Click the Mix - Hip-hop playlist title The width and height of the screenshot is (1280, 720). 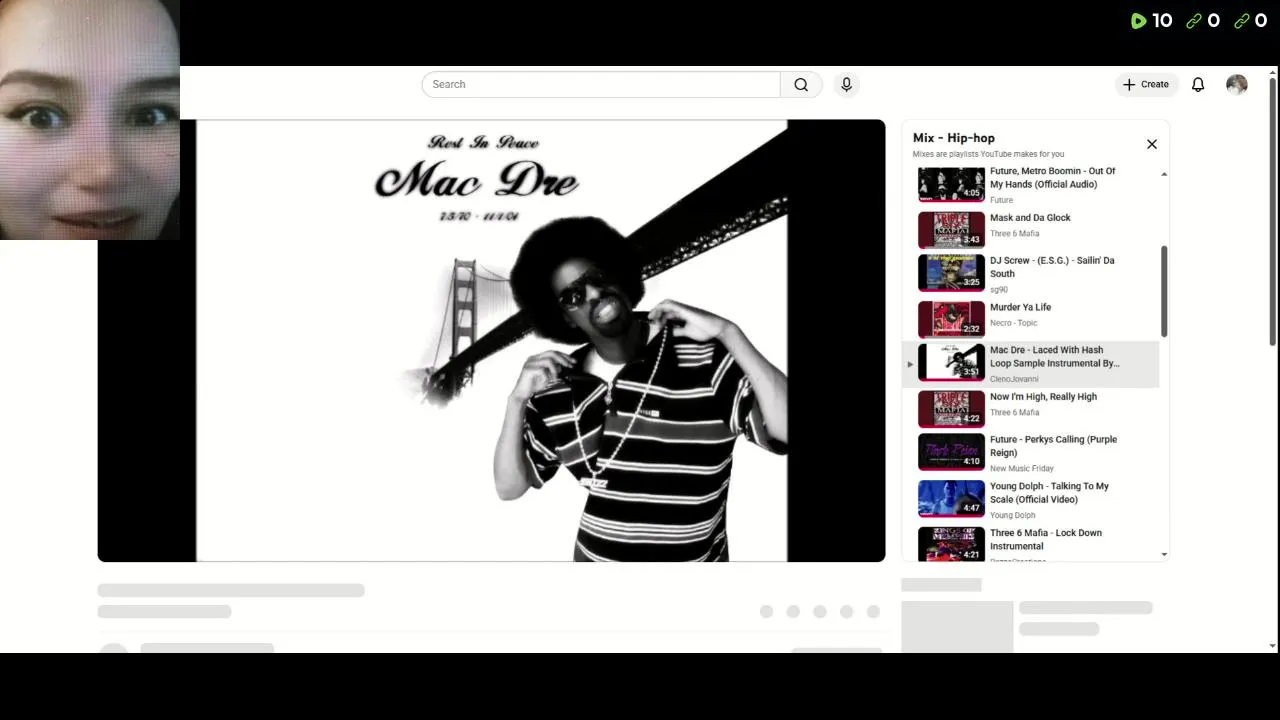click(954, 138)
